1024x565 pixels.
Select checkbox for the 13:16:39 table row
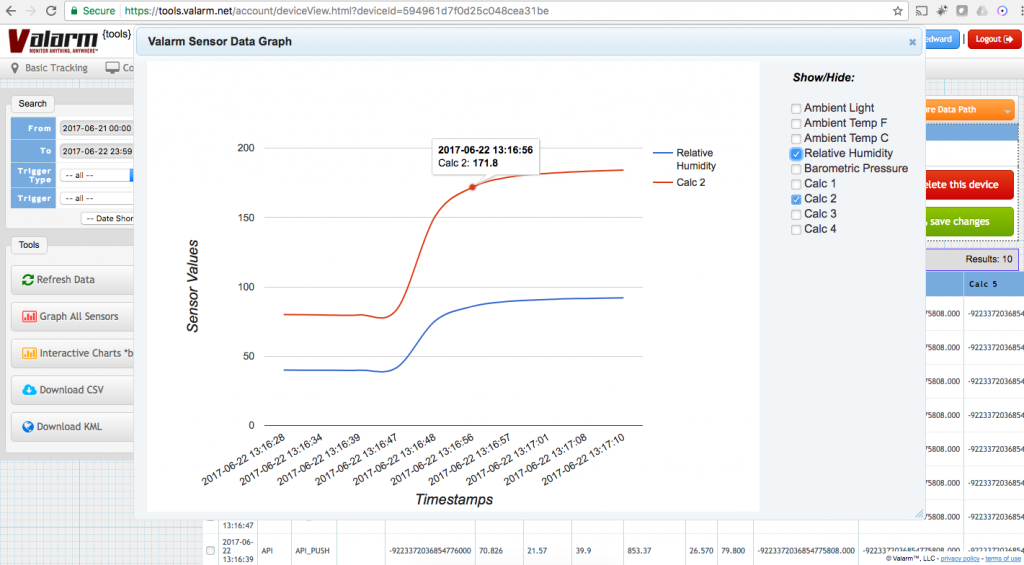(210, 551)
